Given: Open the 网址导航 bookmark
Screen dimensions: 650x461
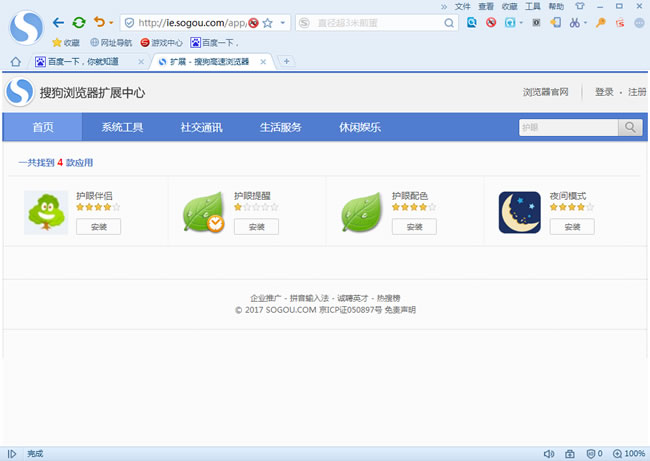Looking at the screenshot, I should pyautogui.click(x=111, y=42).
